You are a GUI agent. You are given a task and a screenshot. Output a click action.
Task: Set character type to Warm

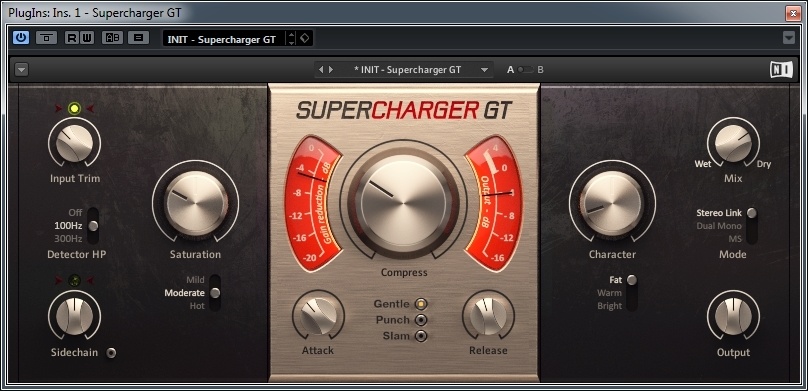pyautogui.click(x=609, y=293)
